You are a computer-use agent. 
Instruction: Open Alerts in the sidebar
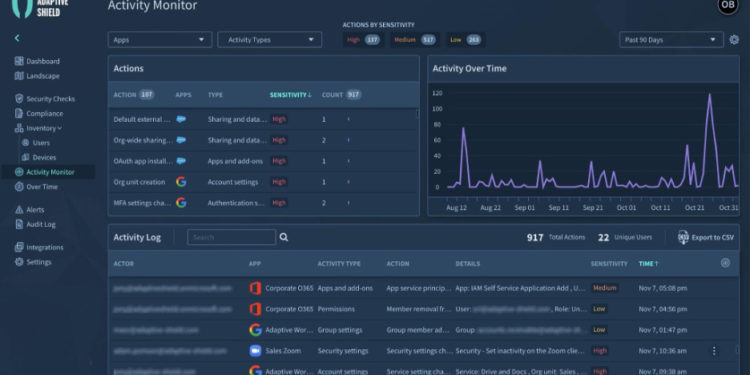tap(35, 210)
